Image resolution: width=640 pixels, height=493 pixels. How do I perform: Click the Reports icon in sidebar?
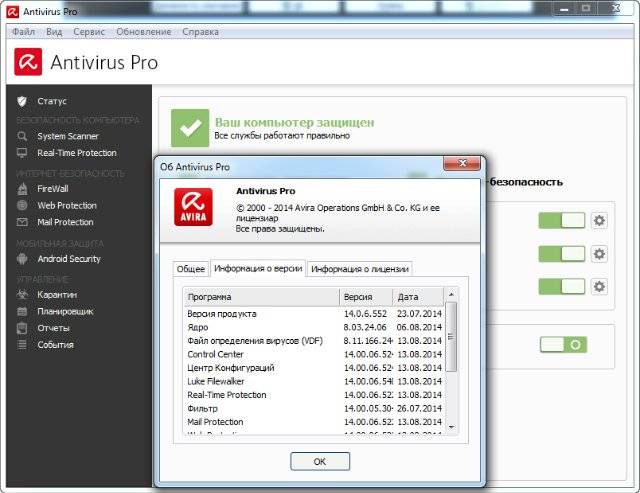pyautogui.click(x=22, y=328)
